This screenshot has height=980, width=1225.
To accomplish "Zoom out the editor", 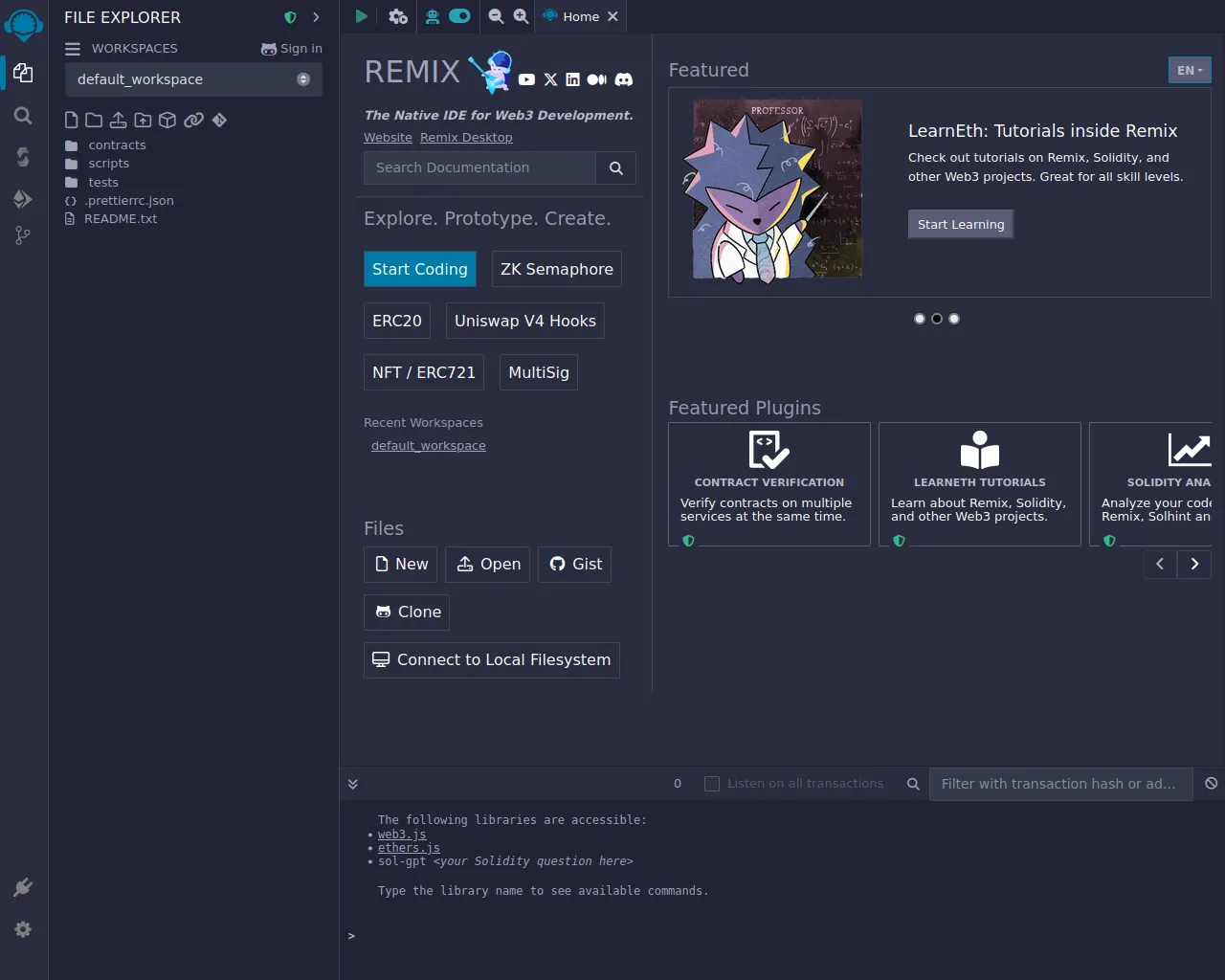I will click(x=496, y=16).
